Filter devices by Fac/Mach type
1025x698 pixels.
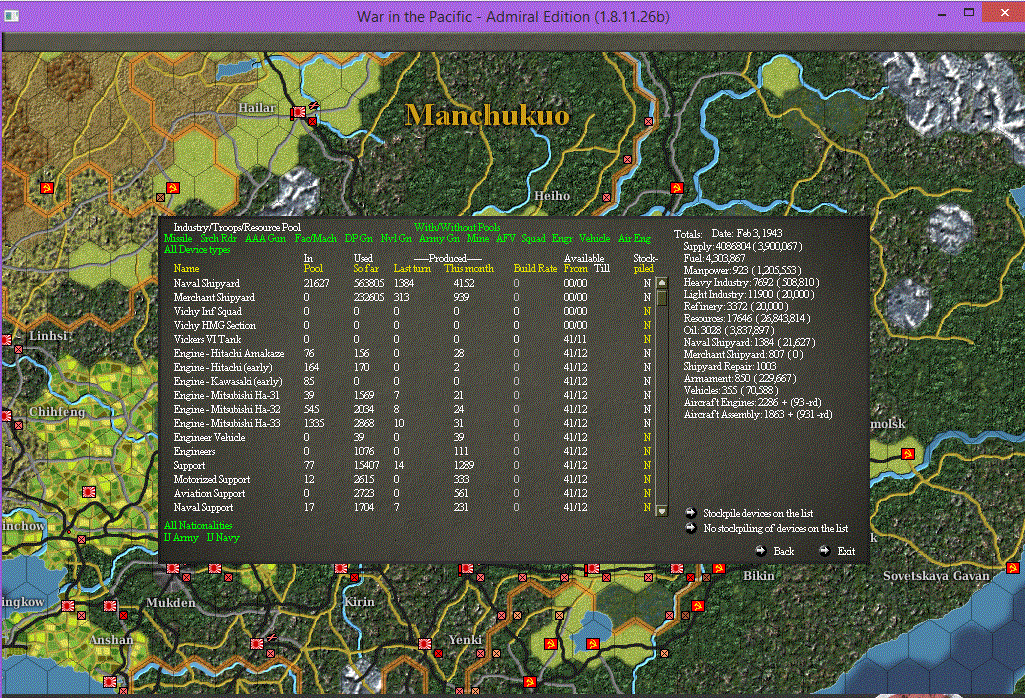(316, 239)
